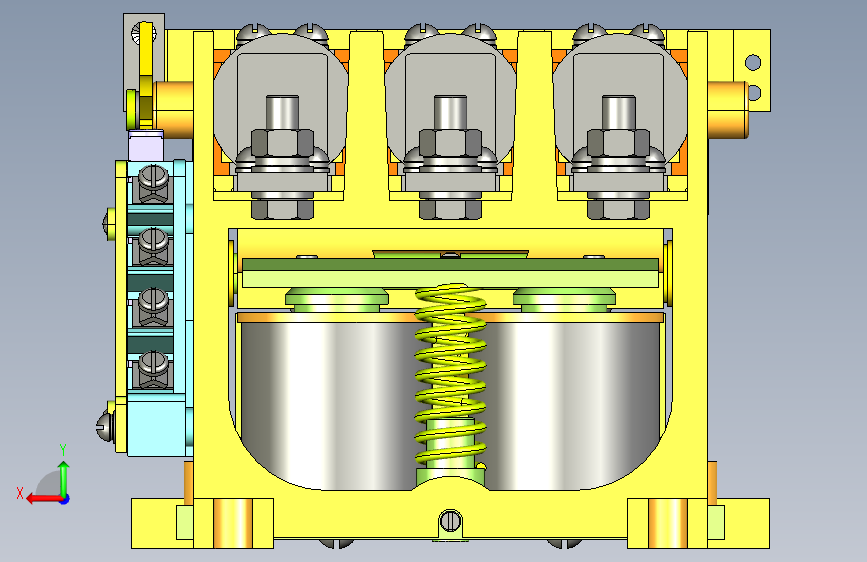Select the yellow lever arm at the top left
Viewport: 867px width, 562px height.
[x=147, y=73]
